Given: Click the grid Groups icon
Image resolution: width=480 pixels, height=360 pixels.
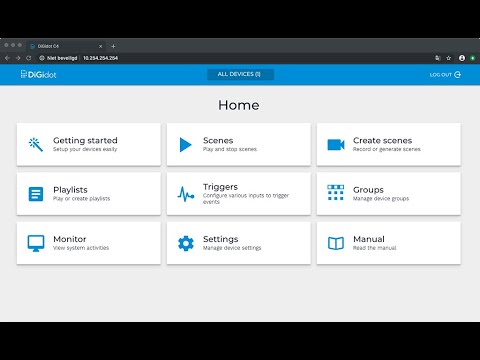Looking at the screenshot, I should [x=336, y=193].
